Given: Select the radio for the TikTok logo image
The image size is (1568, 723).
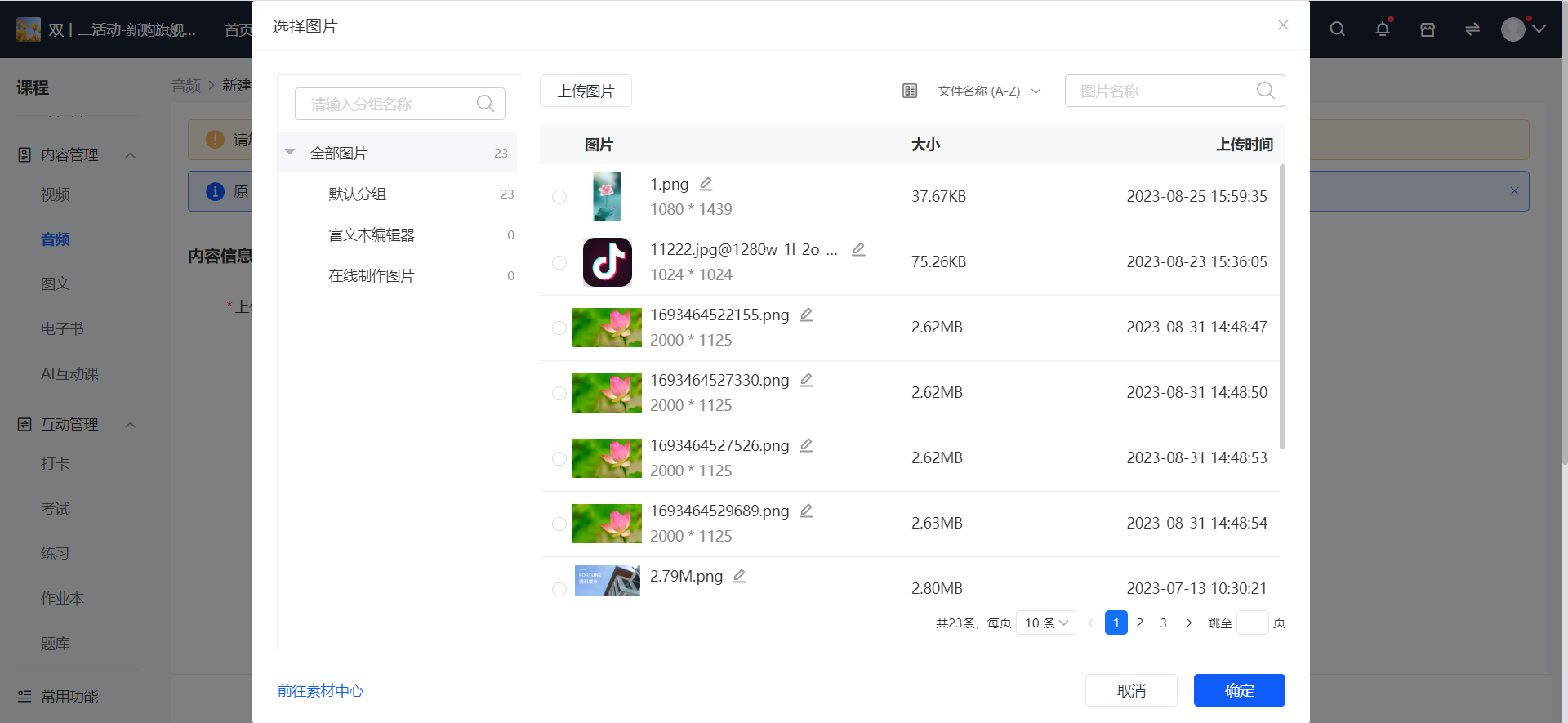Looking at the screenshot, I should pyautogui.click(x=559, y=262).
